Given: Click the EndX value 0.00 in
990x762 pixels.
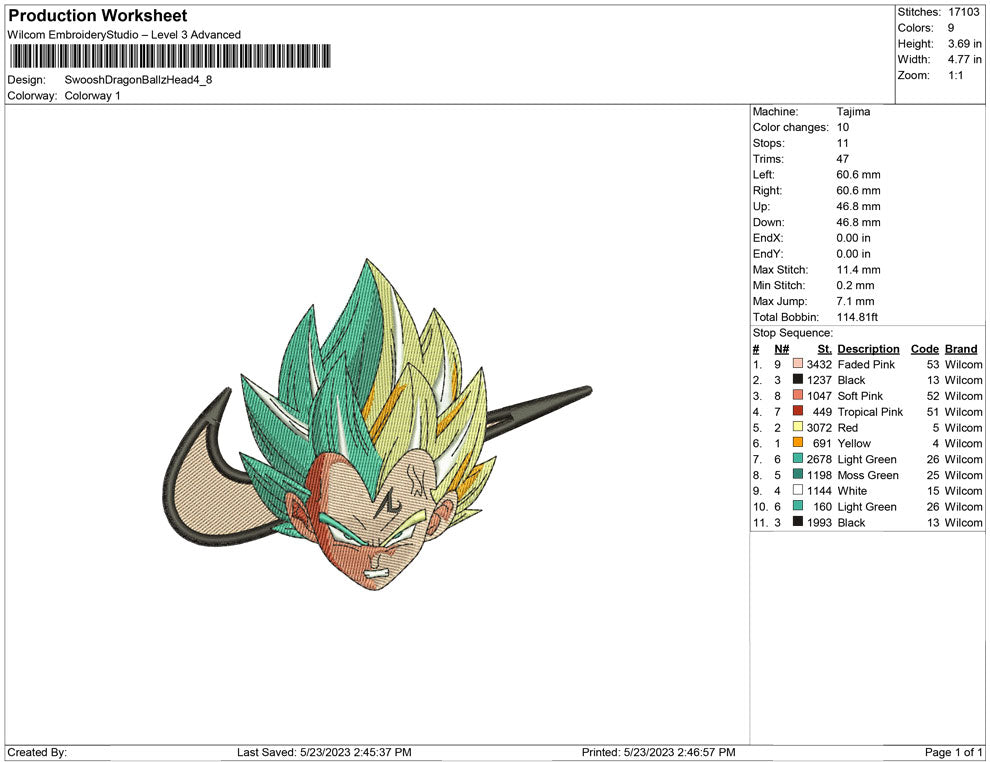Looking at the screenshot, I should pos(854,238).
